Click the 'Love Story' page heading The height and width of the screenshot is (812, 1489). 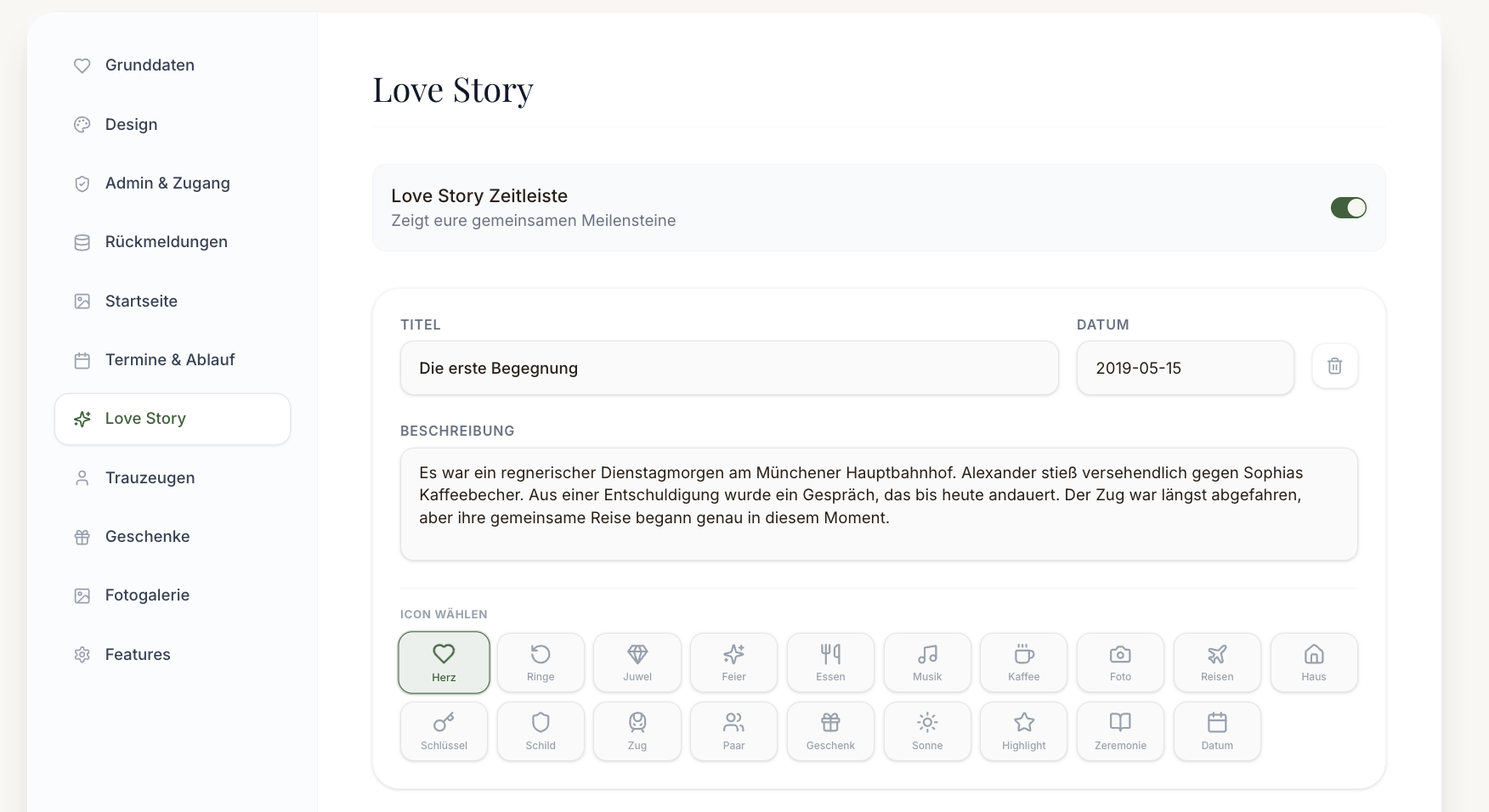(x=453, y=90)
